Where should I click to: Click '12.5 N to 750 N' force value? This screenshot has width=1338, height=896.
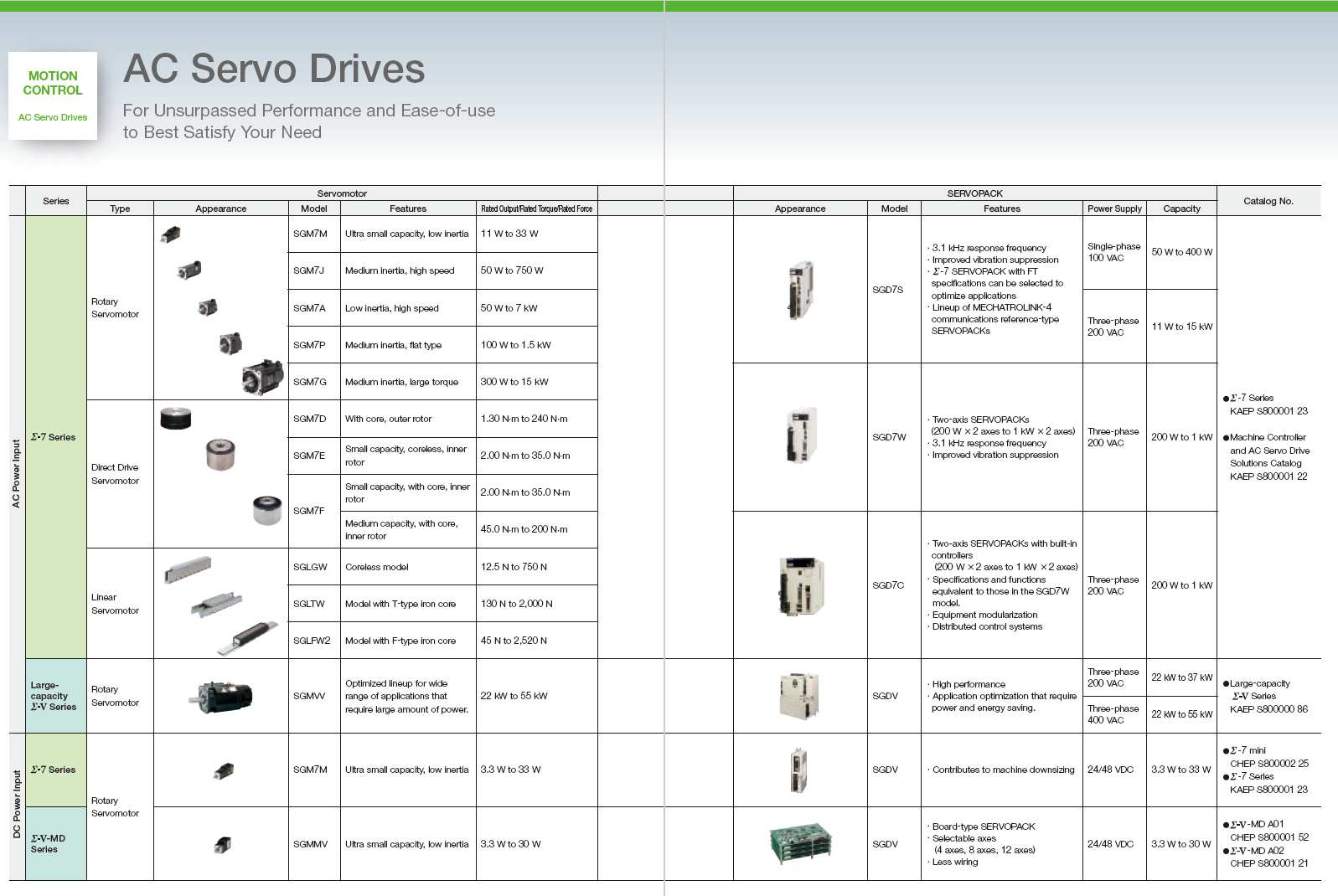[x=514, y=567]
